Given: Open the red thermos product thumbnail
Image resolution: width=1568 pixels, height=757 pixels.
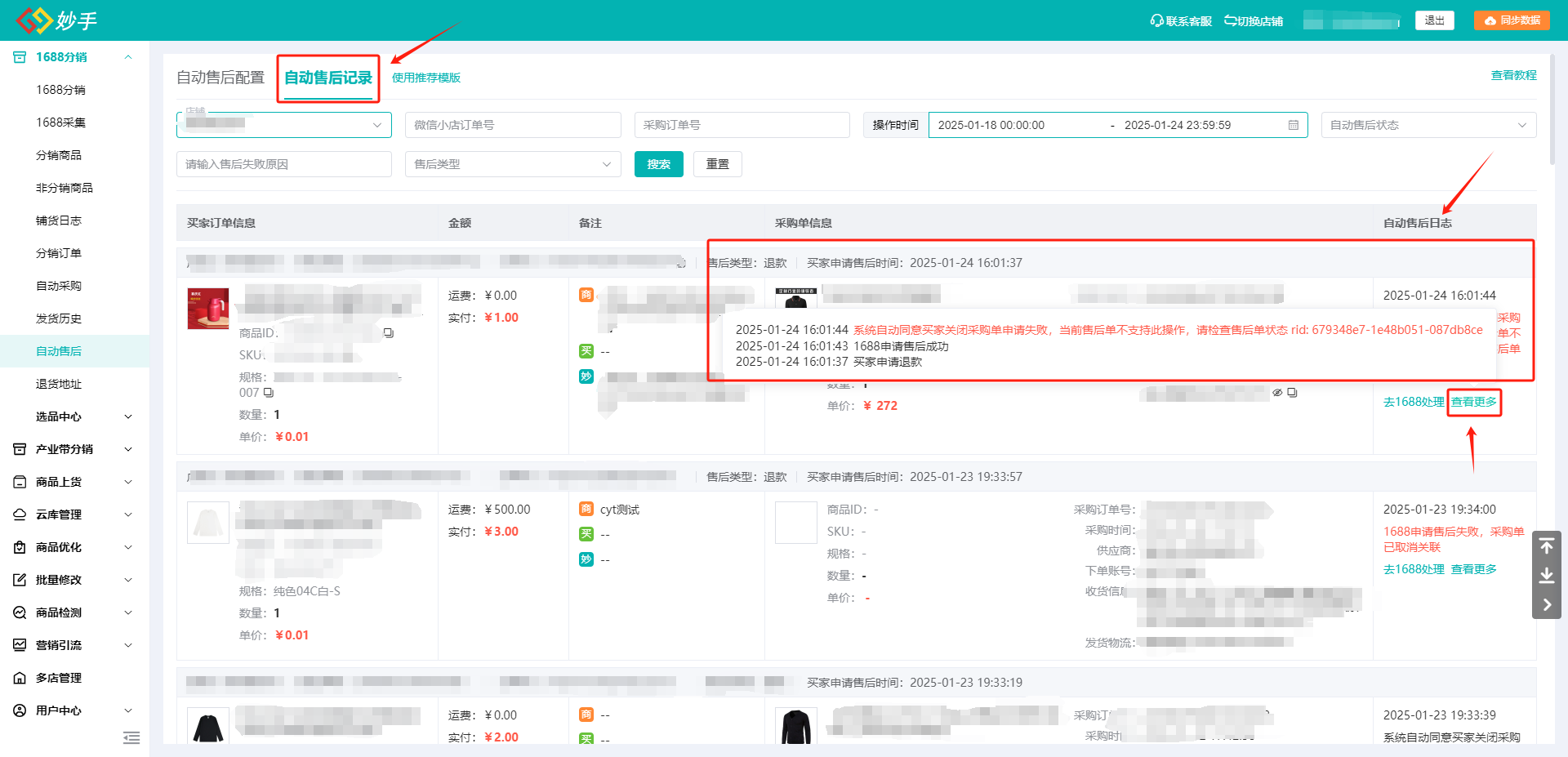Looking at the screenshot, I should (208, 309).
